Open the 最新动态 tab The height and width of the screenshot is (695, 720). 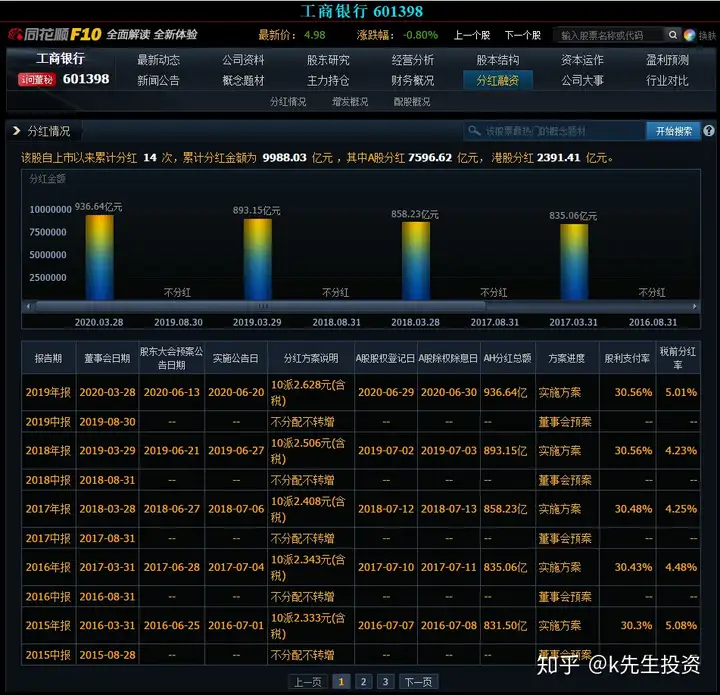pos(158,60)
